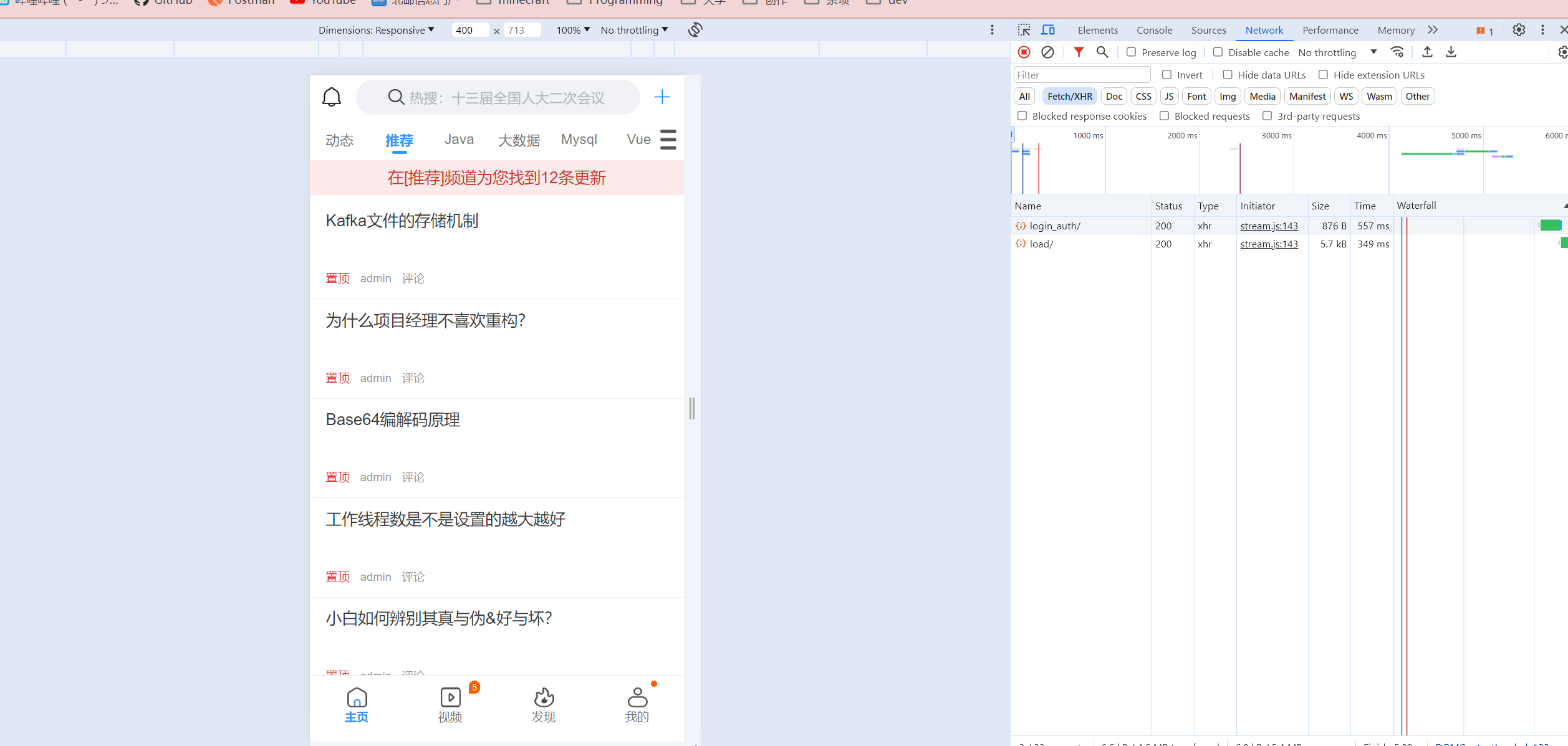
Task: Switch to the Console tab
Action: [x=1154, y=30]
